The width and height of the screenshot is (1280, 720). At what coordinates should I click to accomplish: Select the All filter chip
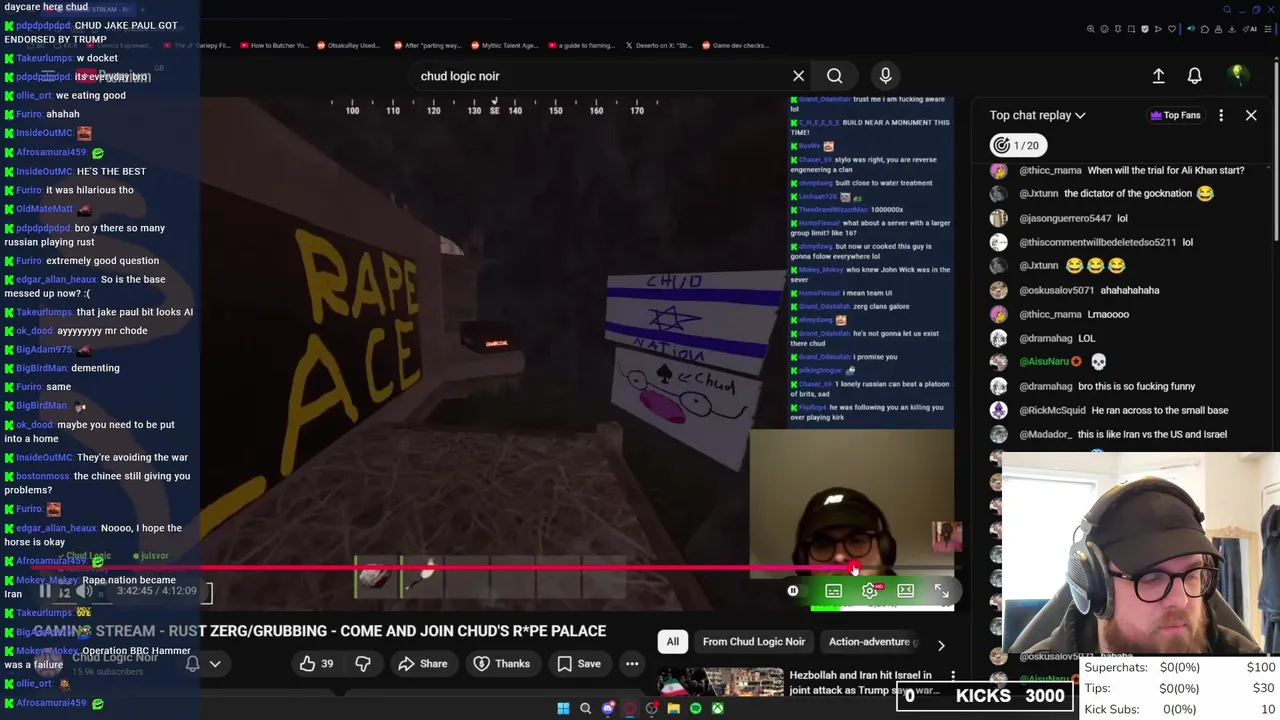click(673, 642)
